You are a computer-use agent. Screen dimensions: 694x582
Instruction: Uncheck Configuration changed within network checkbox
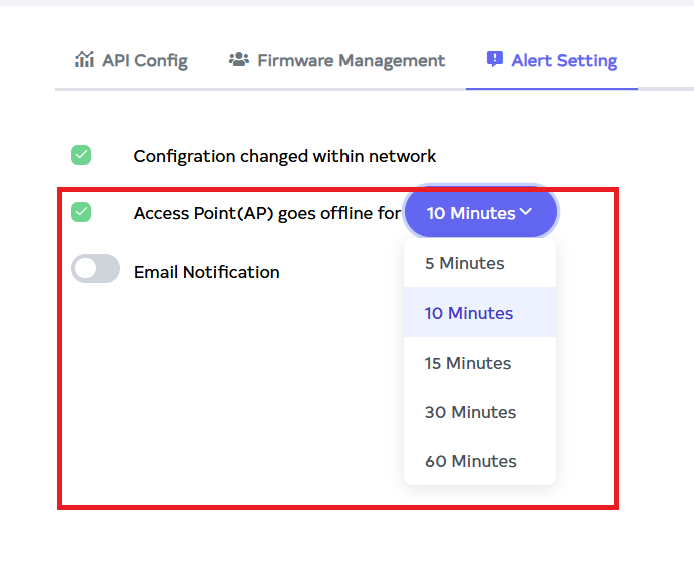click(x=81, y=155)
